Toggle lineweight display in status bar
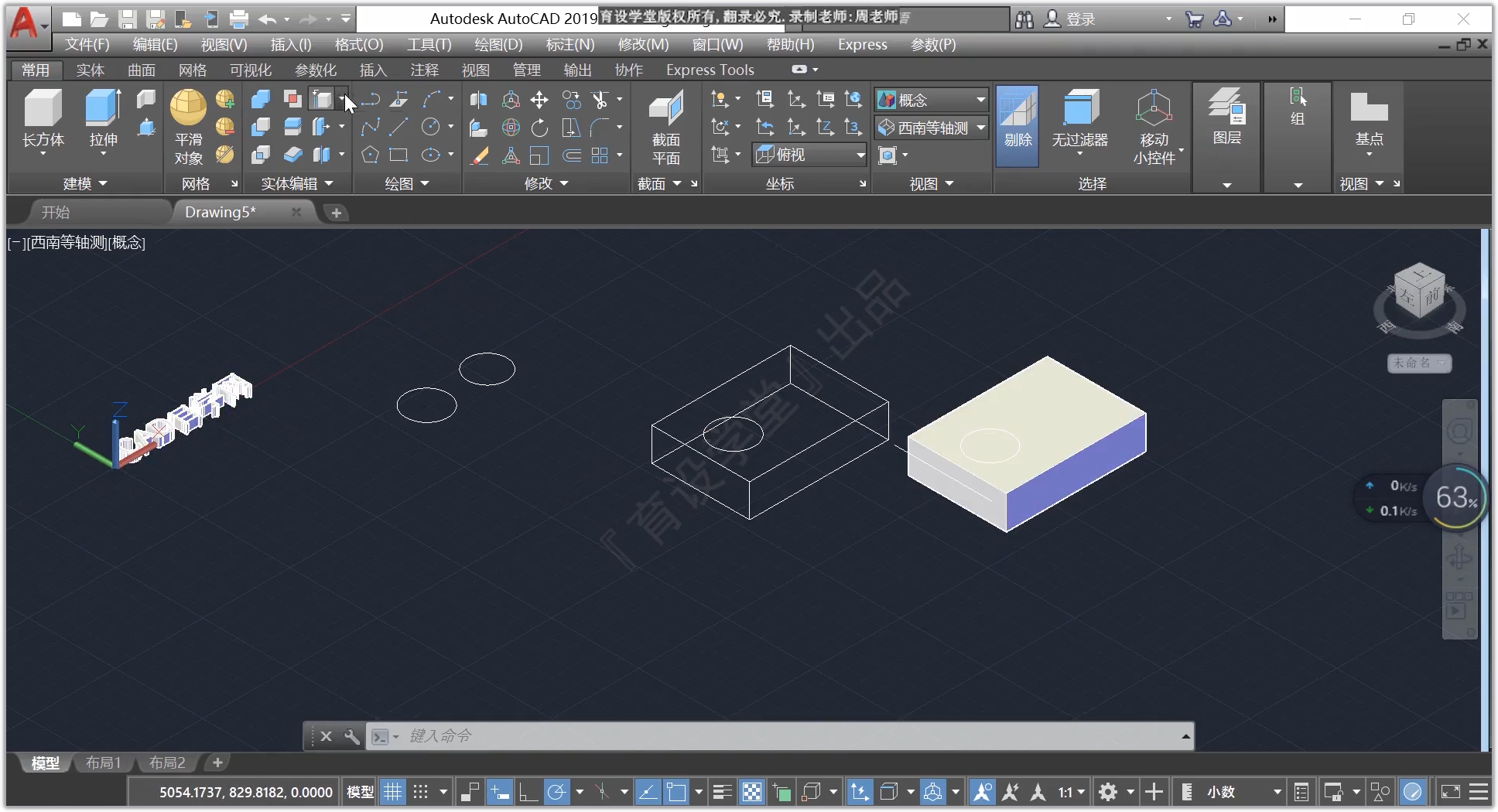 pos(722,792)
